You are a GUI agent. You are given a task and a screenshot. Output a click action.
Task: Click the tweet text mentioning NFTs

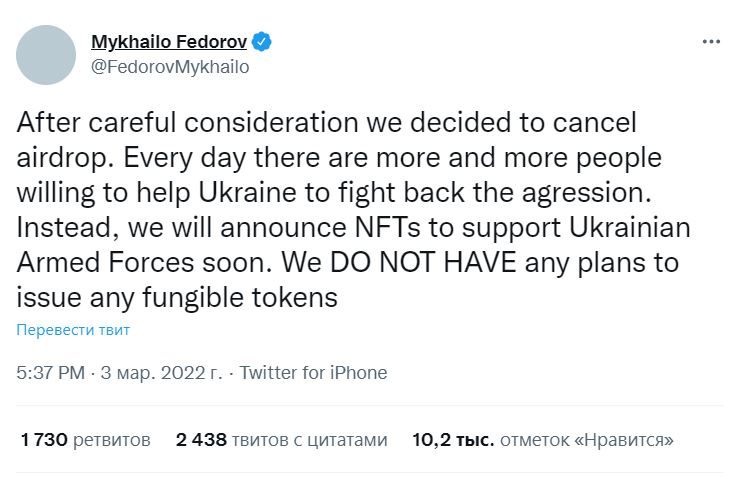353,228
